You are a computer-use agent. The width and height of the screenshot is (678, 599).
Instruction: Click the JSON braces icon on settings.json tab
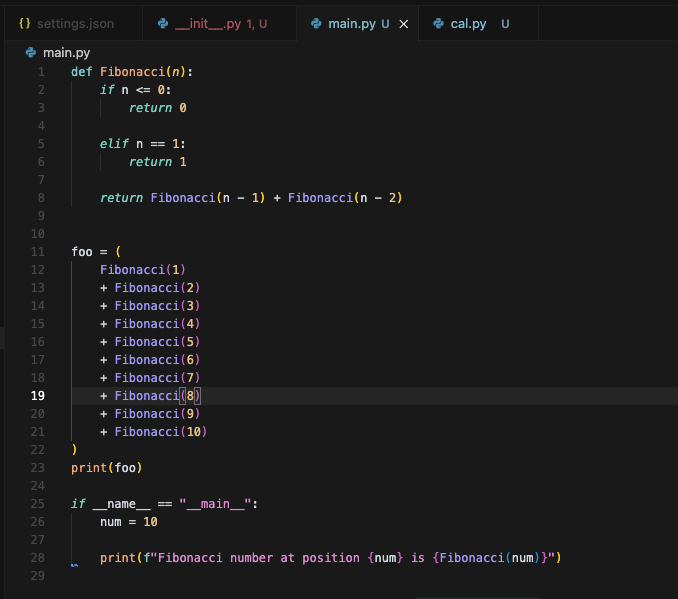(25, 23)
